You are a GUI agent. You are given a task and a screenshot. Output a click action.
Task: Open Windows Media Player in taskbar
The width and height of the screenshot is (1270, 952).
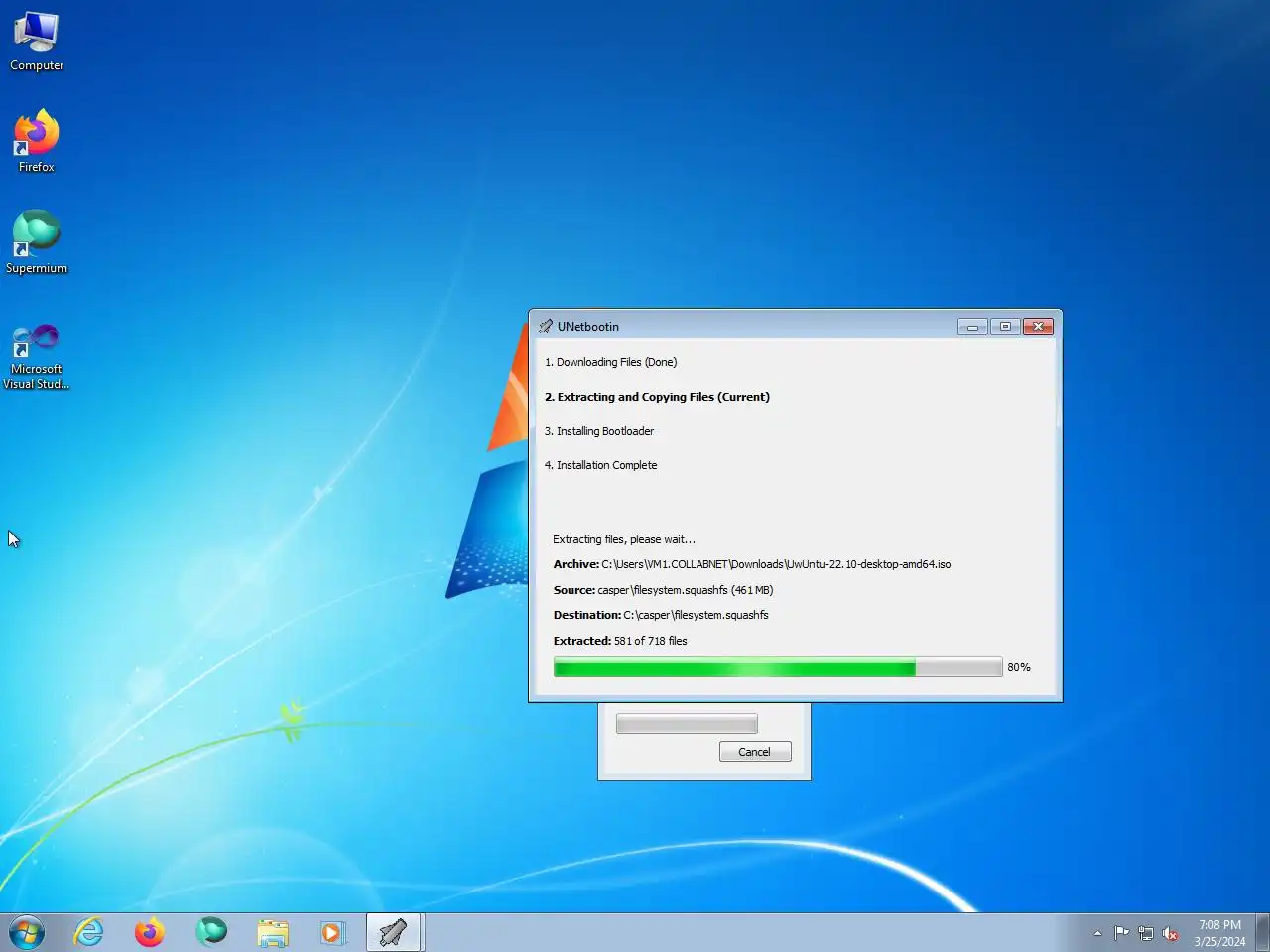333,933
